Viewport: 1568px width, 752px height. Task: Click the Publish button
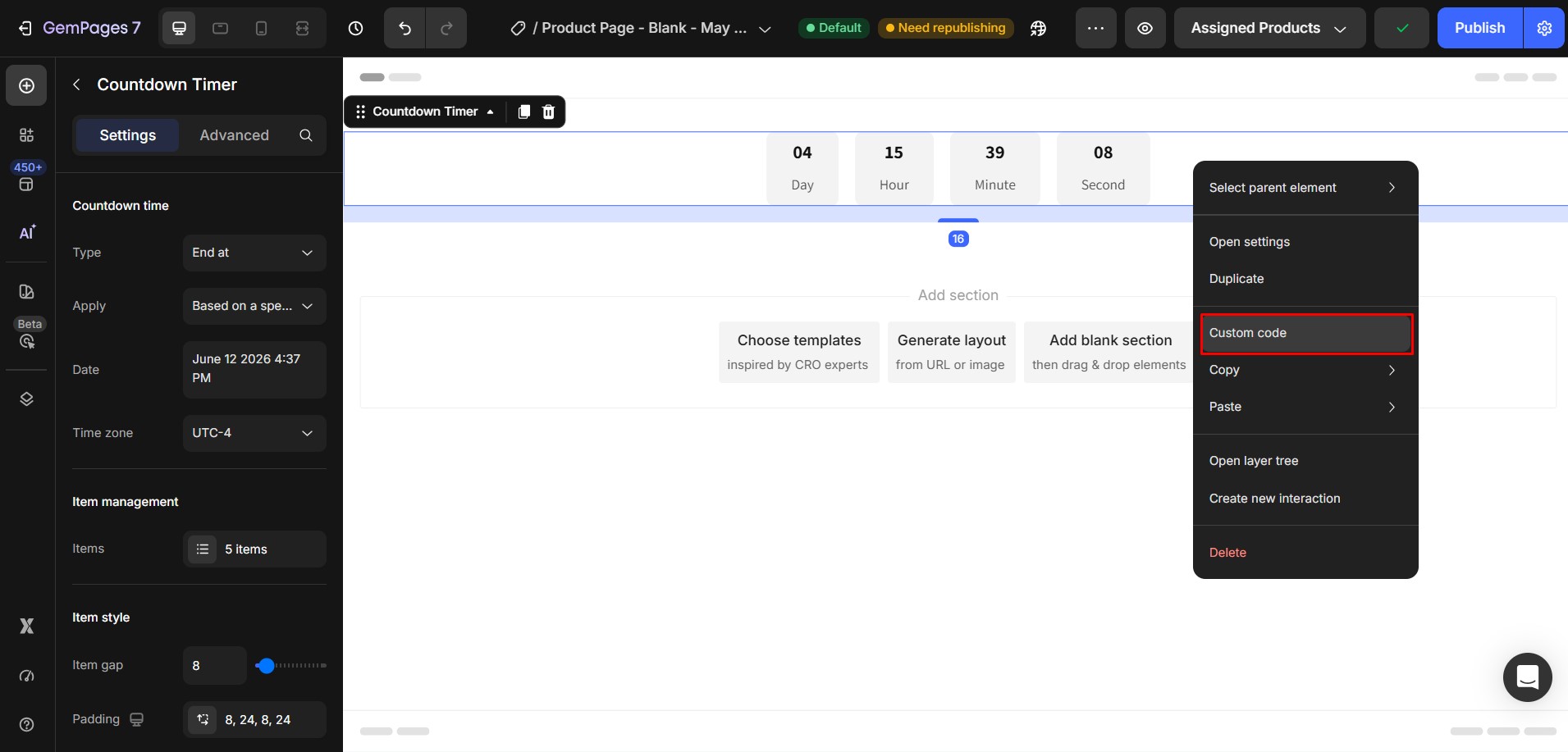1479,28
